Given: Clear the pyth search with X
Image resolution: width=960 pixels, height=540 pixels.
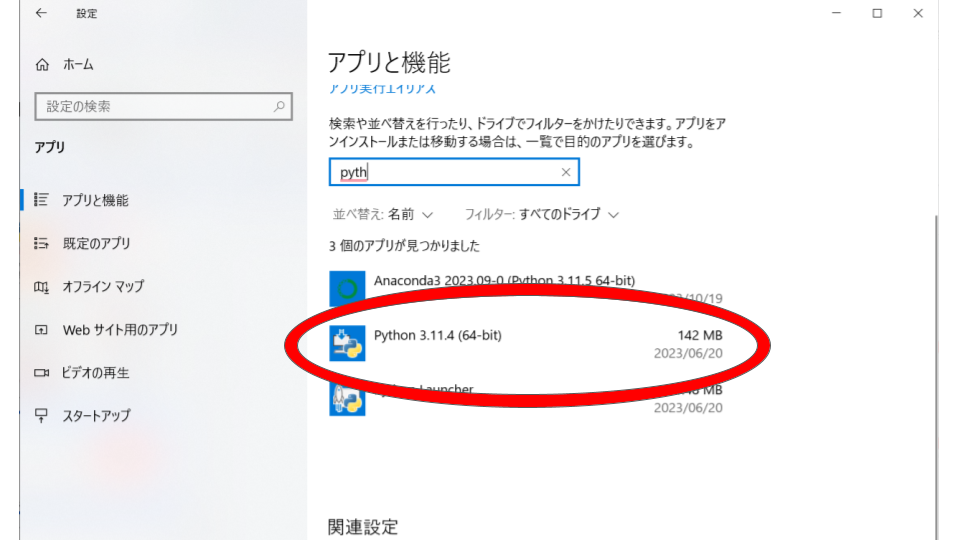Looking at the screenshot, I should [566, 172].
